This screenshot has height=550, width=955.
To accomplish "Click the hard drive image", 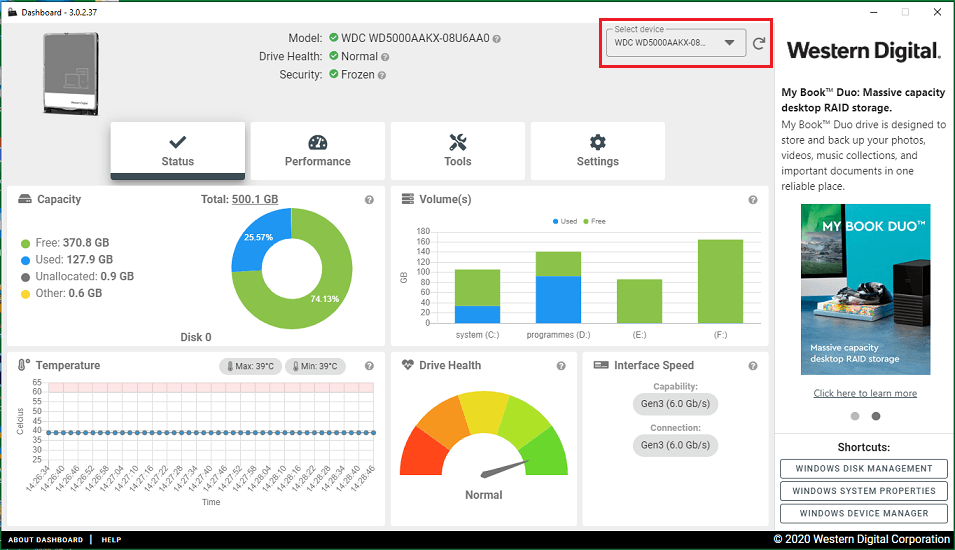I will [x=71, y=74].
